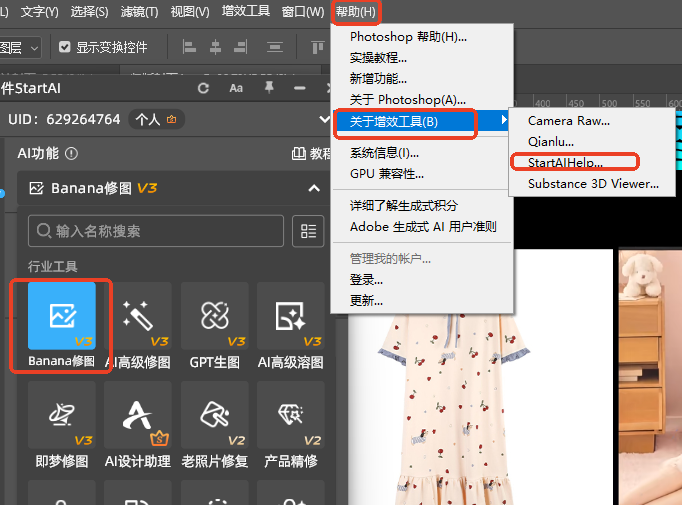Expand the UID account chevron
Viewport: 682px width, 505px height.
324,119
